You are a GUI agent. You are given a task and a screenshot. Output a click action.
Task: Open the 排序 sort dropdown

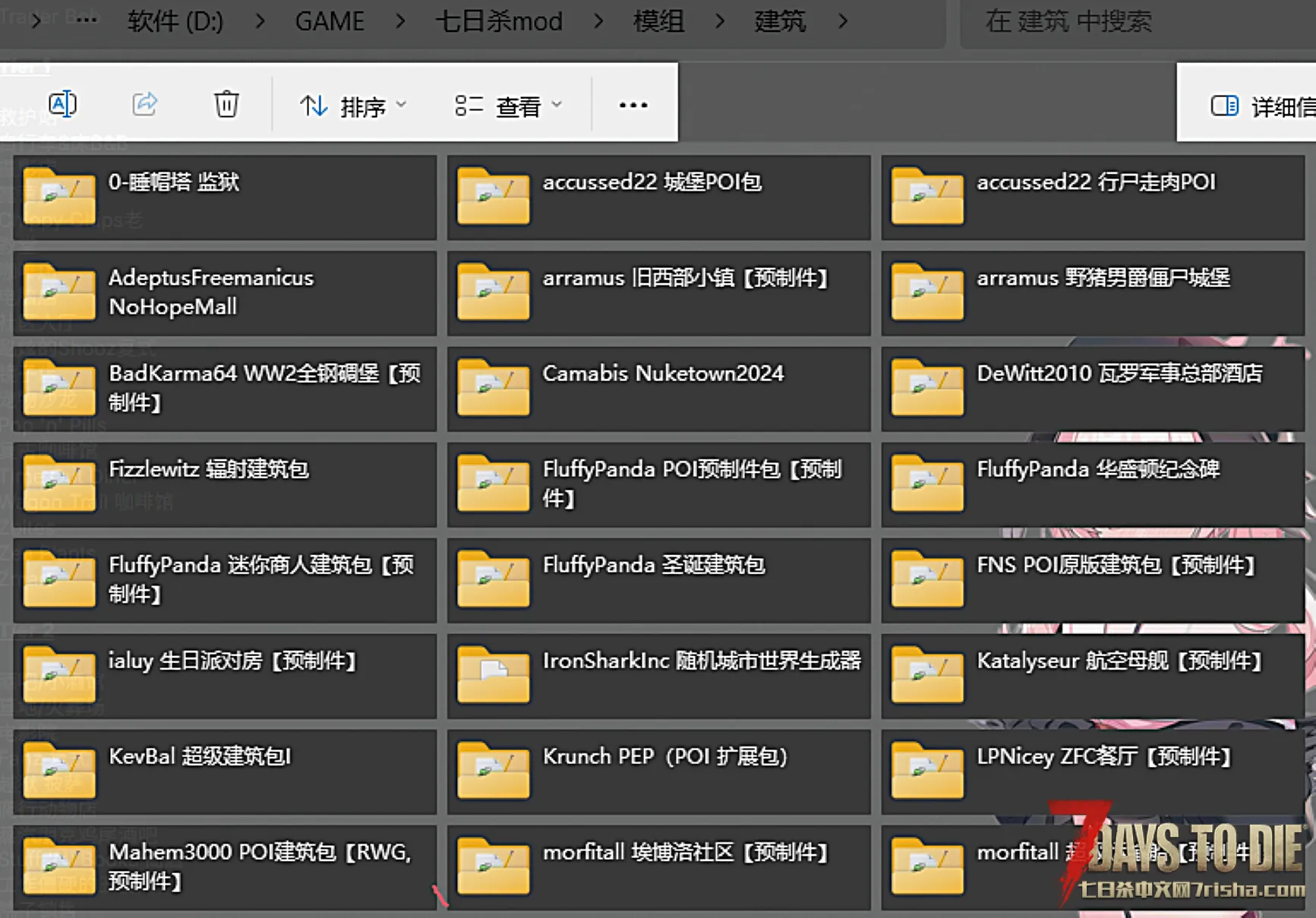click(x=353, y=106)
